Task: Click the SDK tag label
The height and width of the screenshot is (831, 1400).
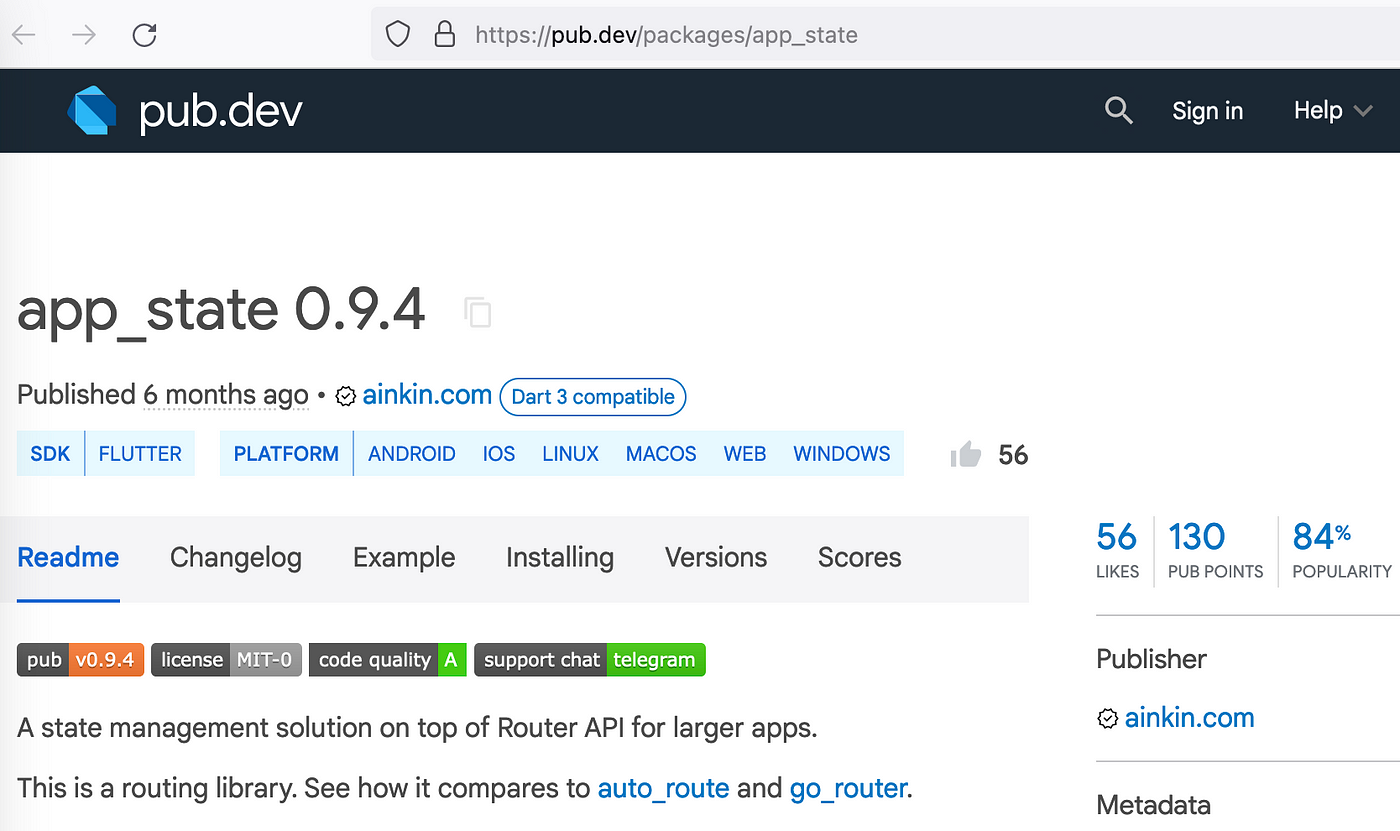Action: pyautogui.click(x=50, y=454)
